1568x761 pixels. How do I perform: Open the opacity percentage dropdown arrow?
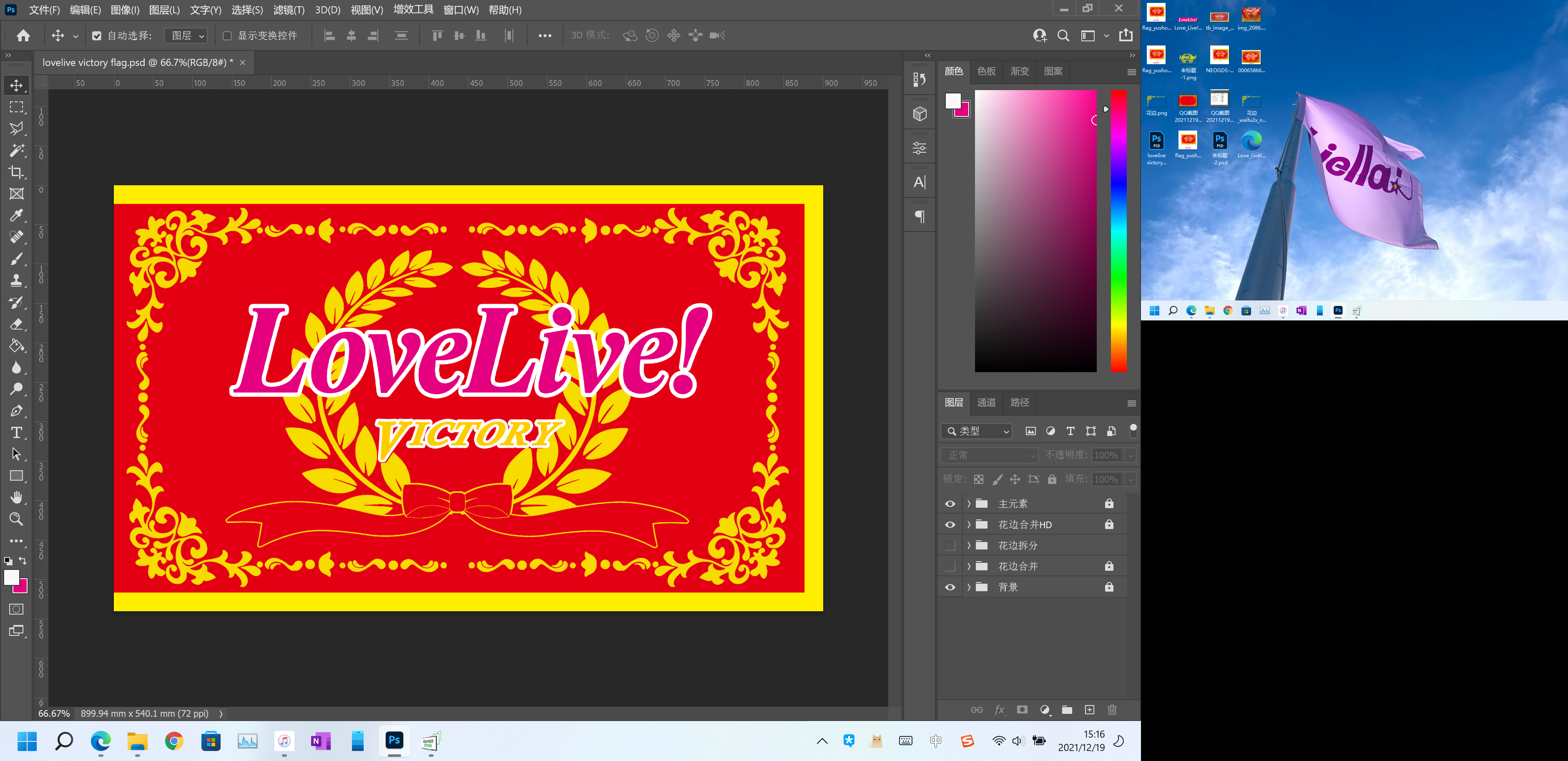[x=1131, y=455]
